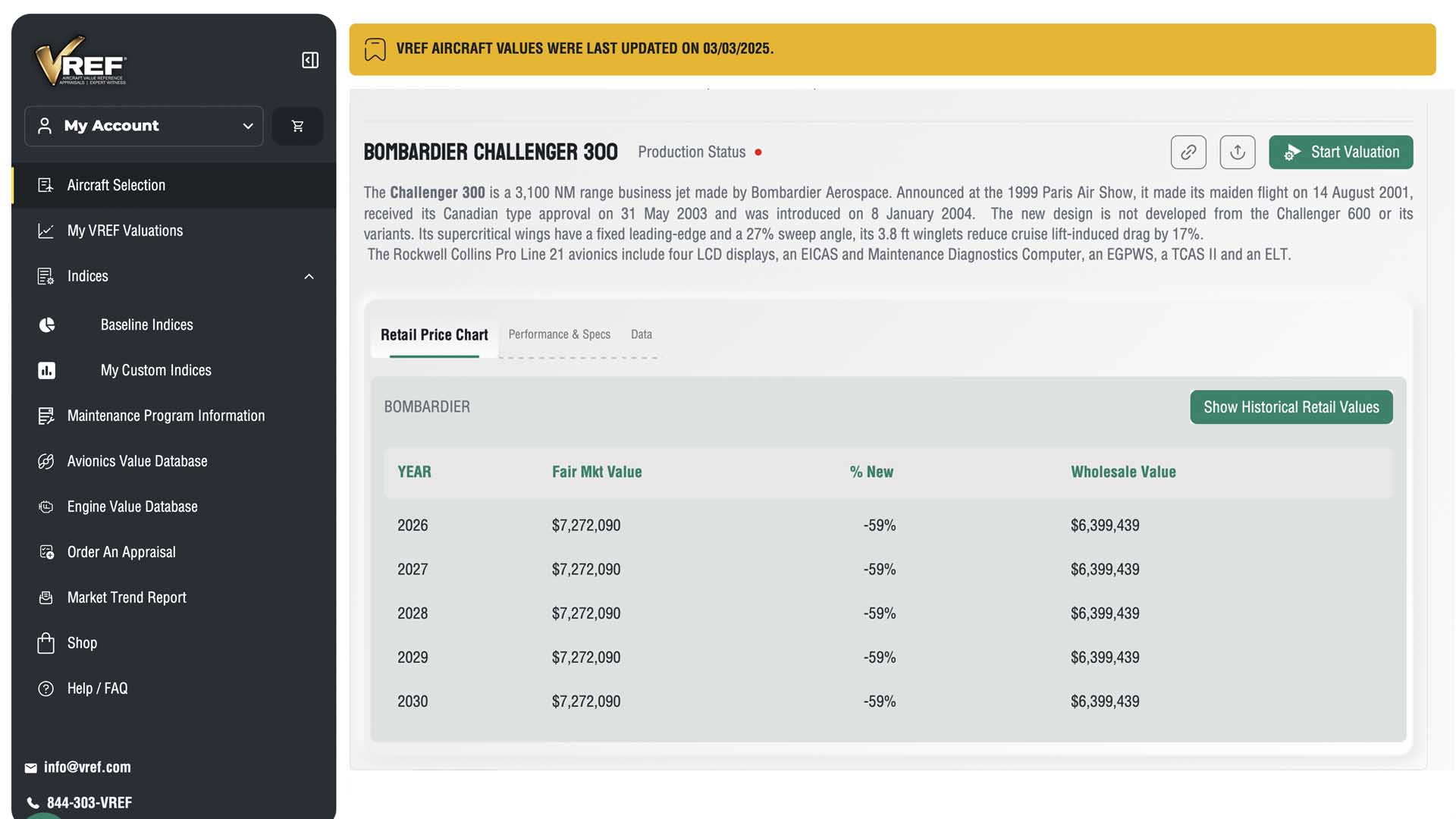This screenshot has height=819, width=1456.
Task: Click the Fair Mkt Value column header
Action: point(597,472)
